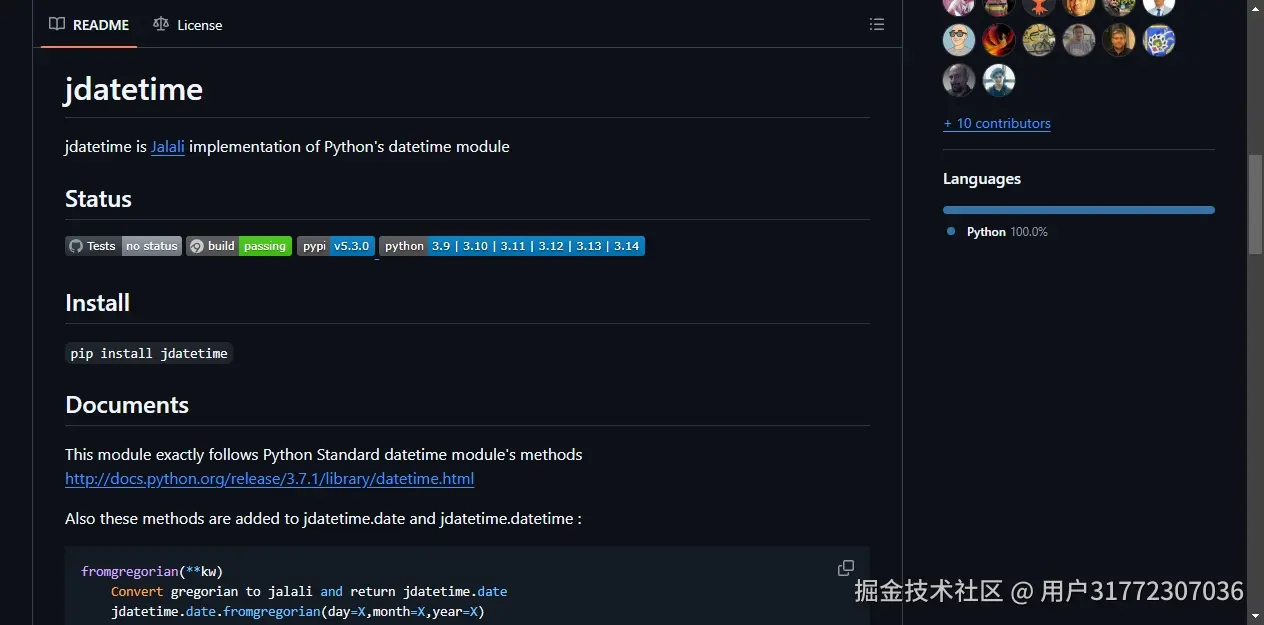Open the grey-sweater man with glasses avatar
The image size is (1264, 625).
[x=1079, y=40]
